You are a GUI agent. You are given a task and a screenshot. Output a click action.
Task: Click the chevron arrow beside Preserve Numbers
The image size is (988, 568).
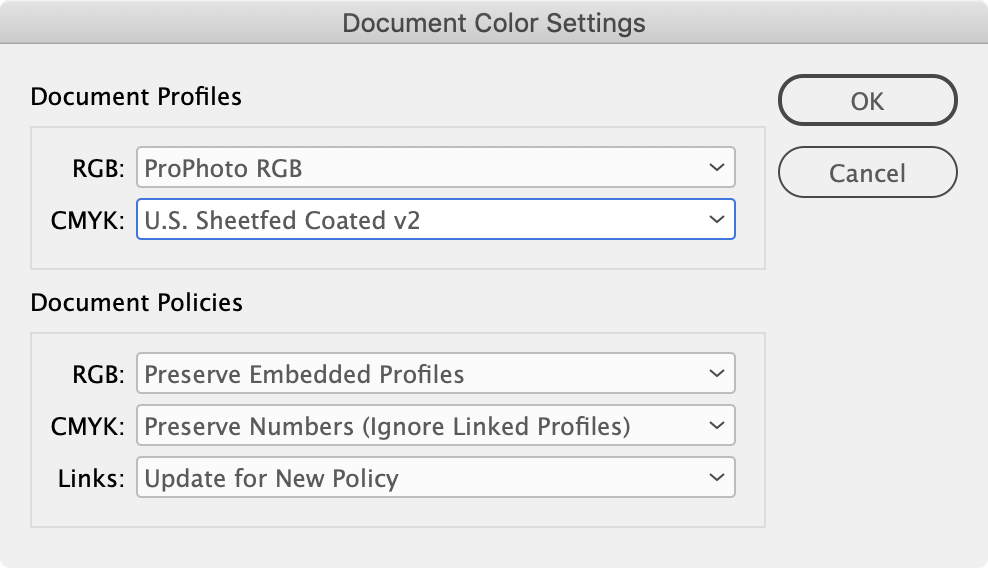[x=715, y=426]
